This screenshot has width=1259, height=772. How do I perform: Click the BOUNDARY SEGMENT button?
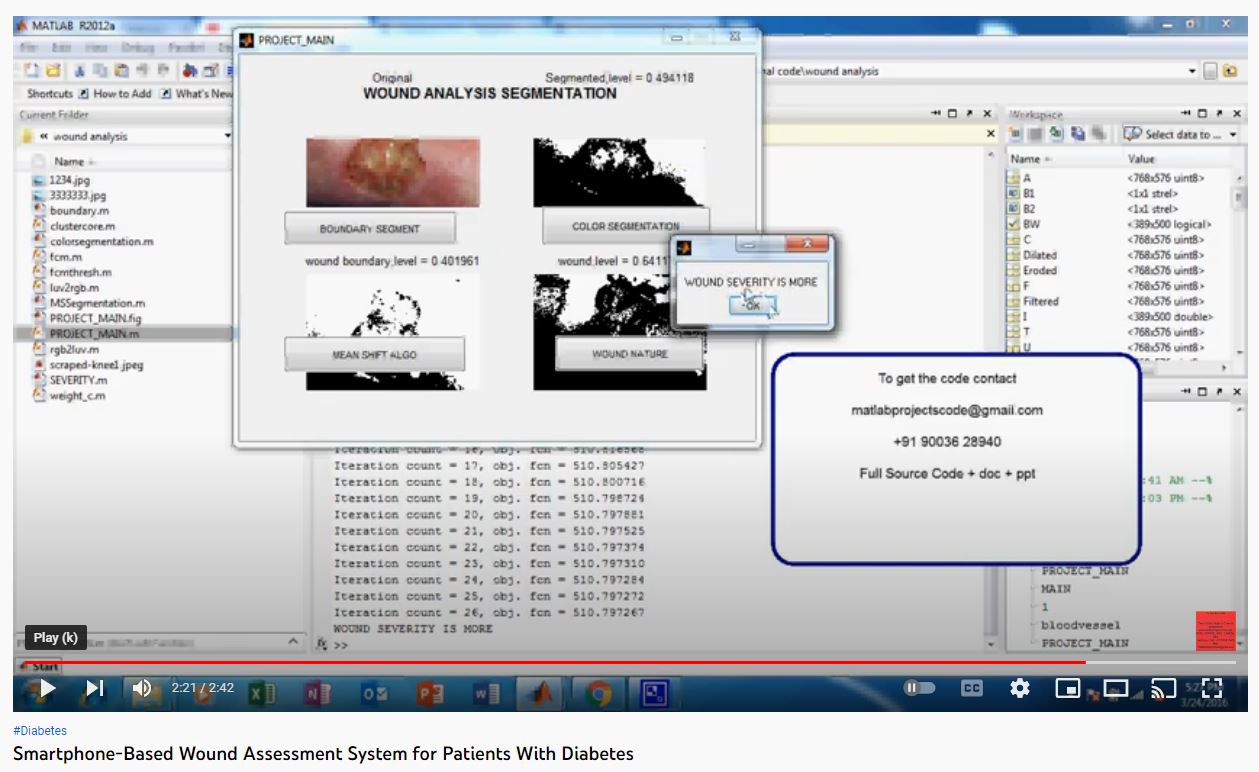point(369,229)
